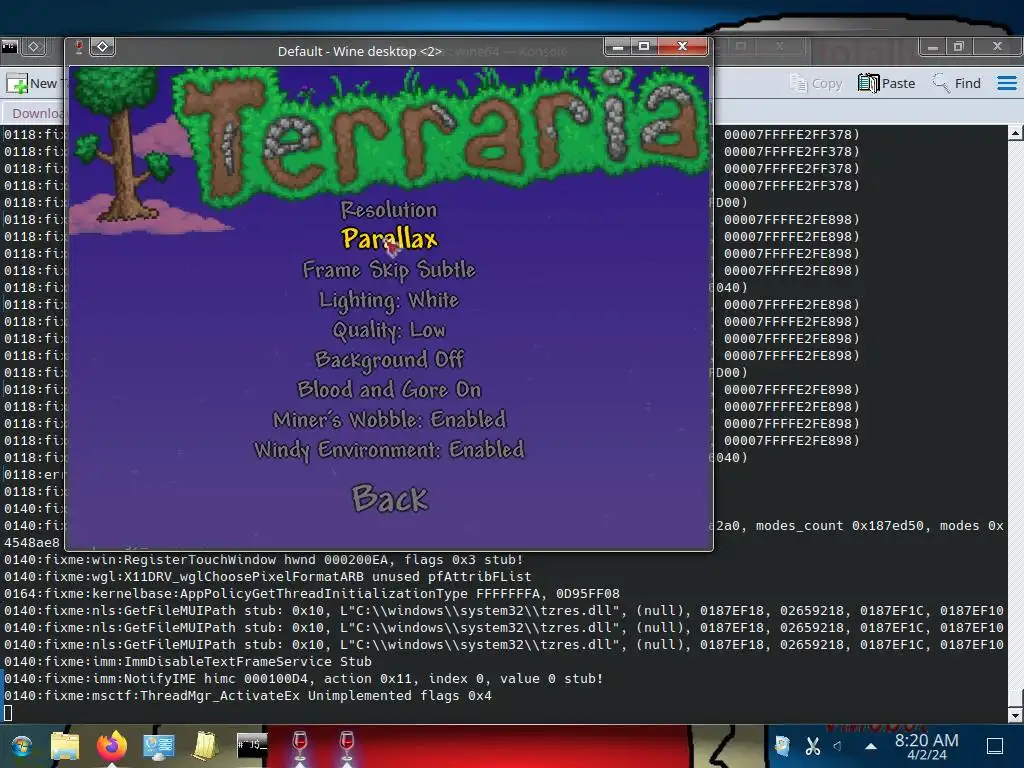Switch to the first Wine glass taskbar entry
1024x768 pixels.
pos(300,746)
